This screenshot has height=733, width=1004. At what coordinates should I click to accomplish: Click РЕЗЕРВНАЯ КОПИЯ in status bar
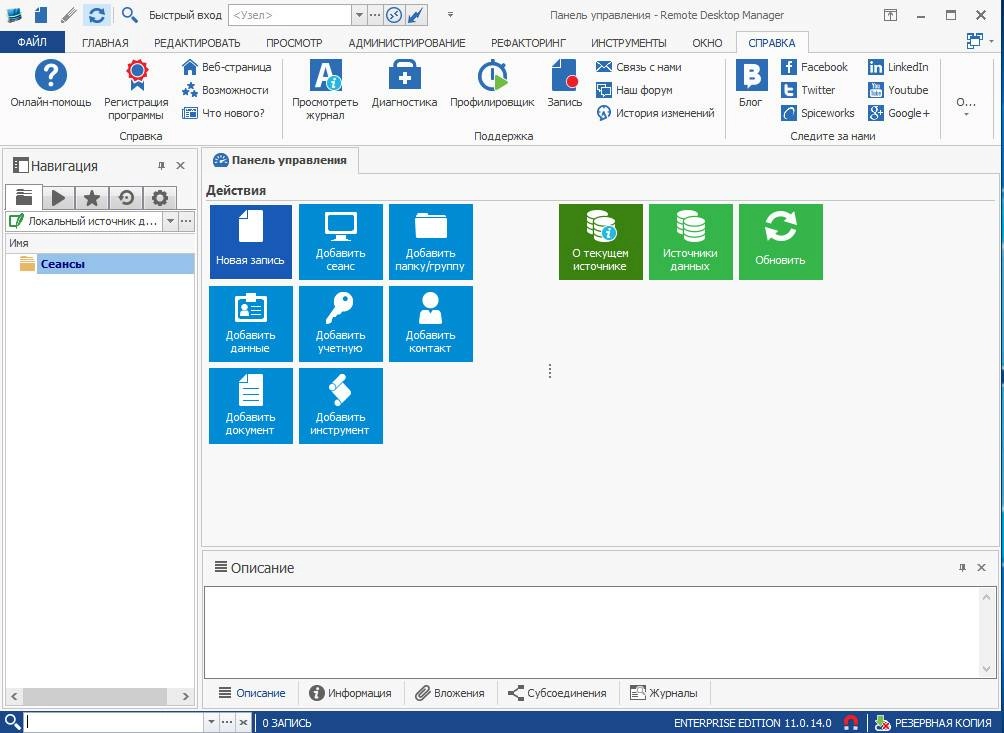pos(933,723)
